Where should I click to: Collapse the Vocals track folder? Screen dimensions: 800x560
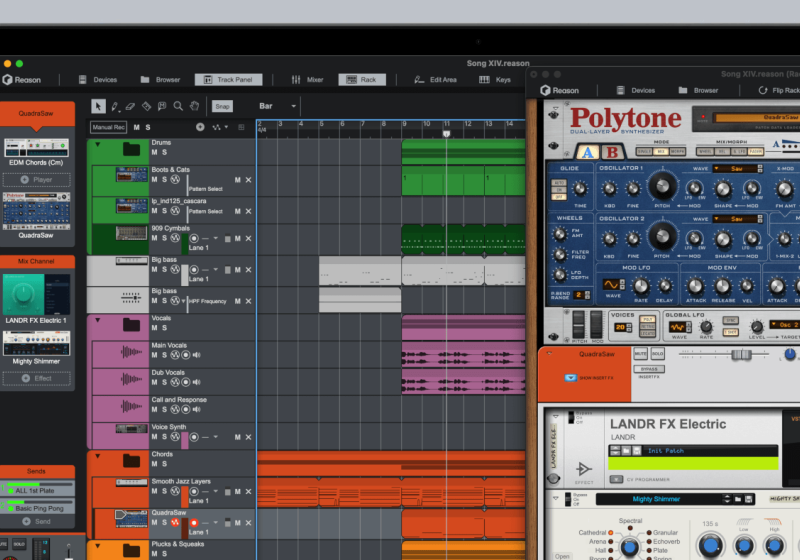pyautogui.click(x=97, y=319)
